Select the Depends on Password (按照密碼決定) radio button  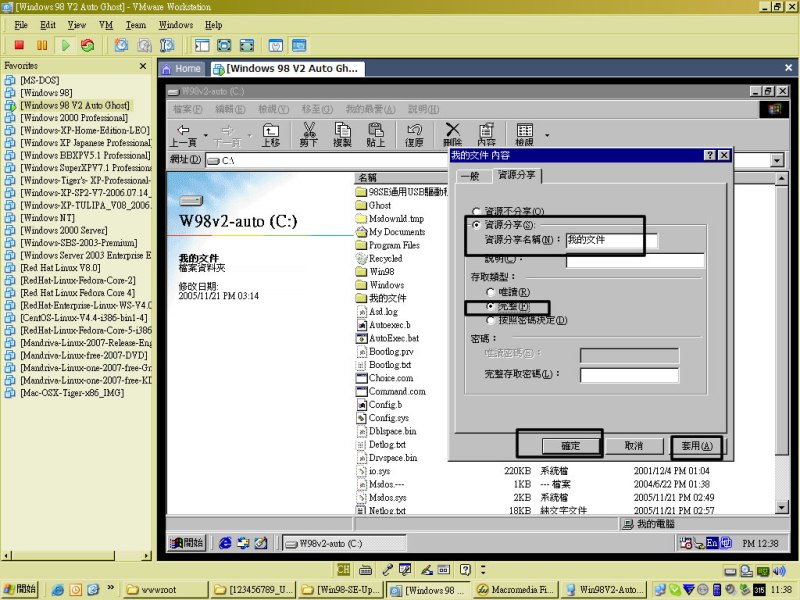coord(490,320)
